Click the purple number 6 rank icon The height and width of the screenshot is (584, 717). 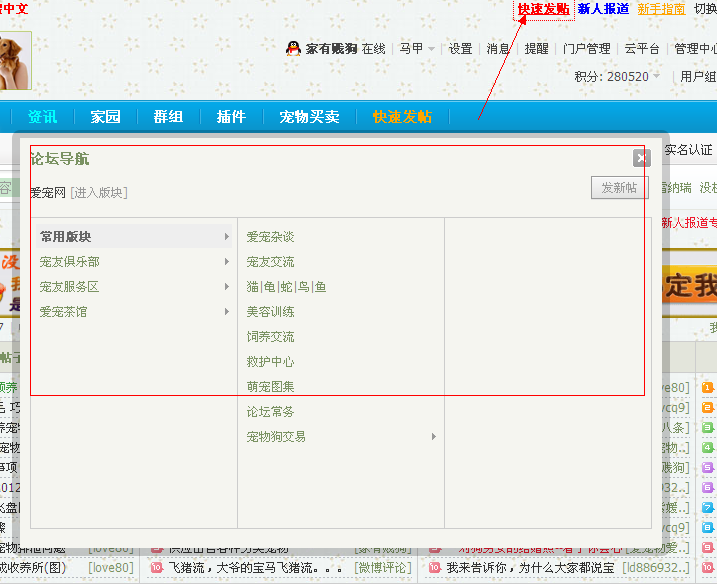707,488
